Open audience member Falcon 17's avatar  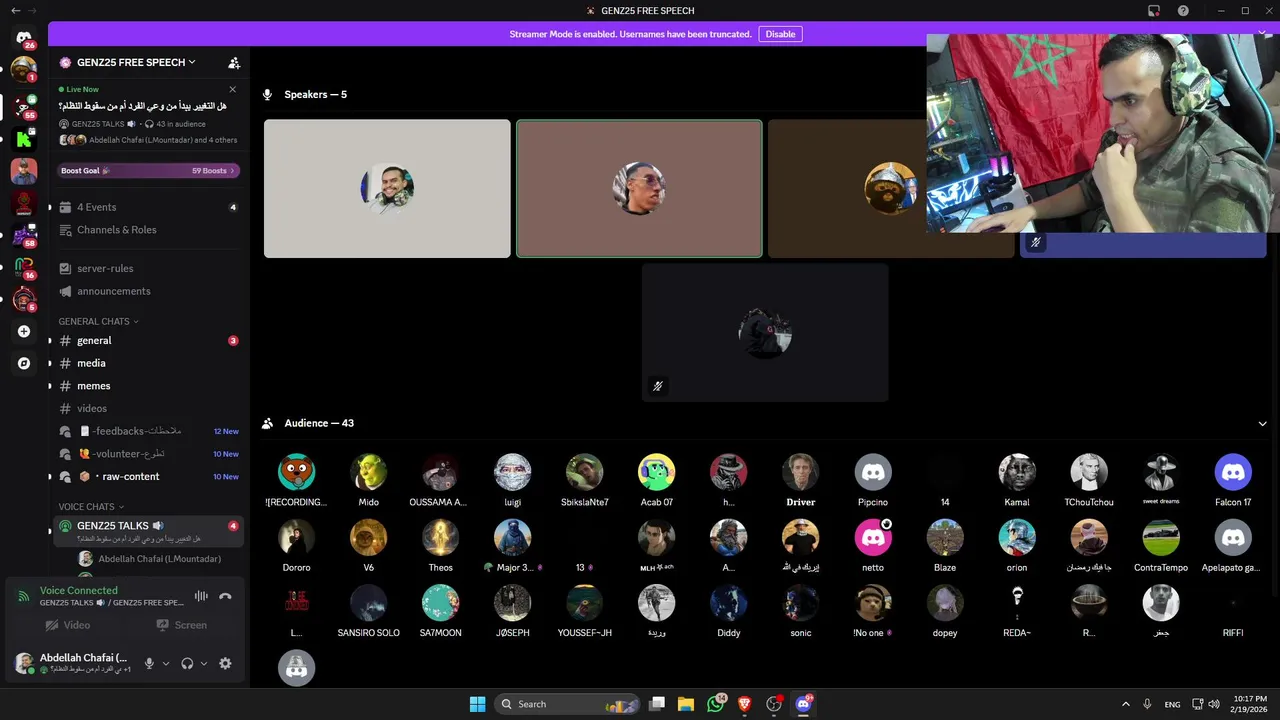(1233, 472)
